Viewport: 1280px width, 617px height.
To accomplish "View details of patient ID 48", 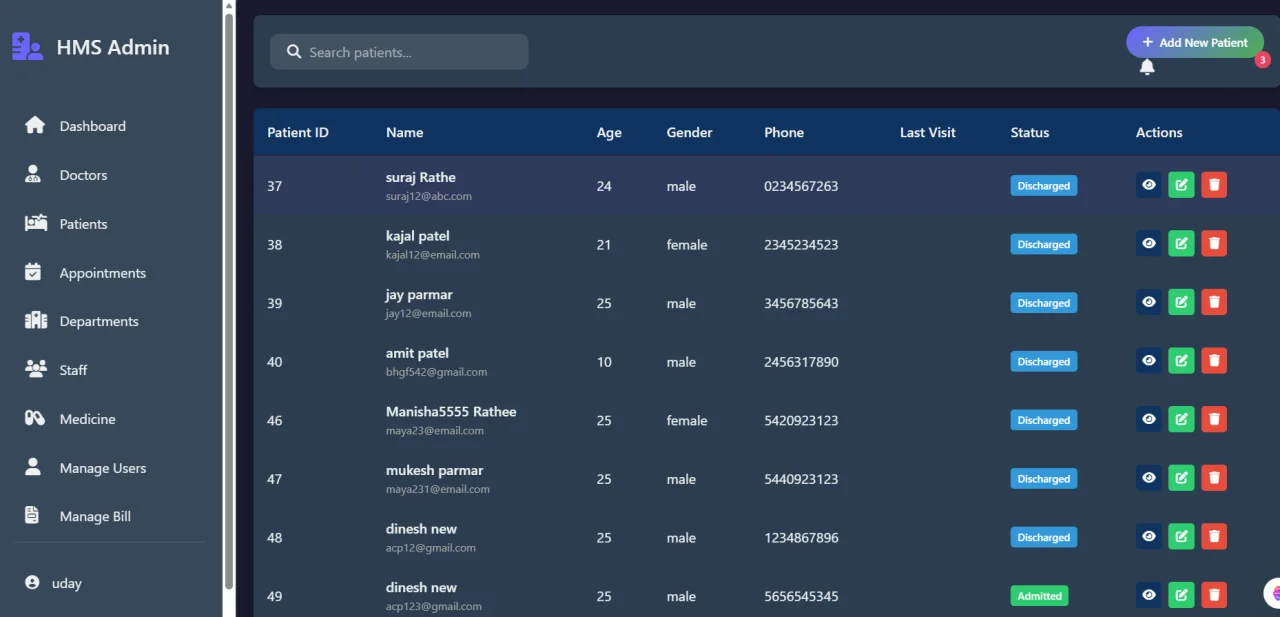I will coord(1149,536).
